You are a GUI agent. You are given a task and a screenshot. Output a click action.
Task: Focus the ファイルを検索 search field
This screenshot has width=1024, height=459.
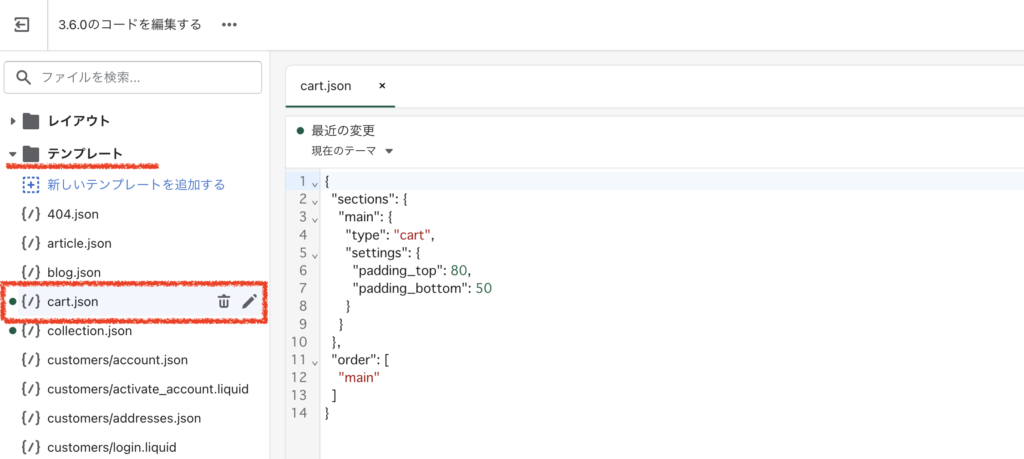[133, 78]
